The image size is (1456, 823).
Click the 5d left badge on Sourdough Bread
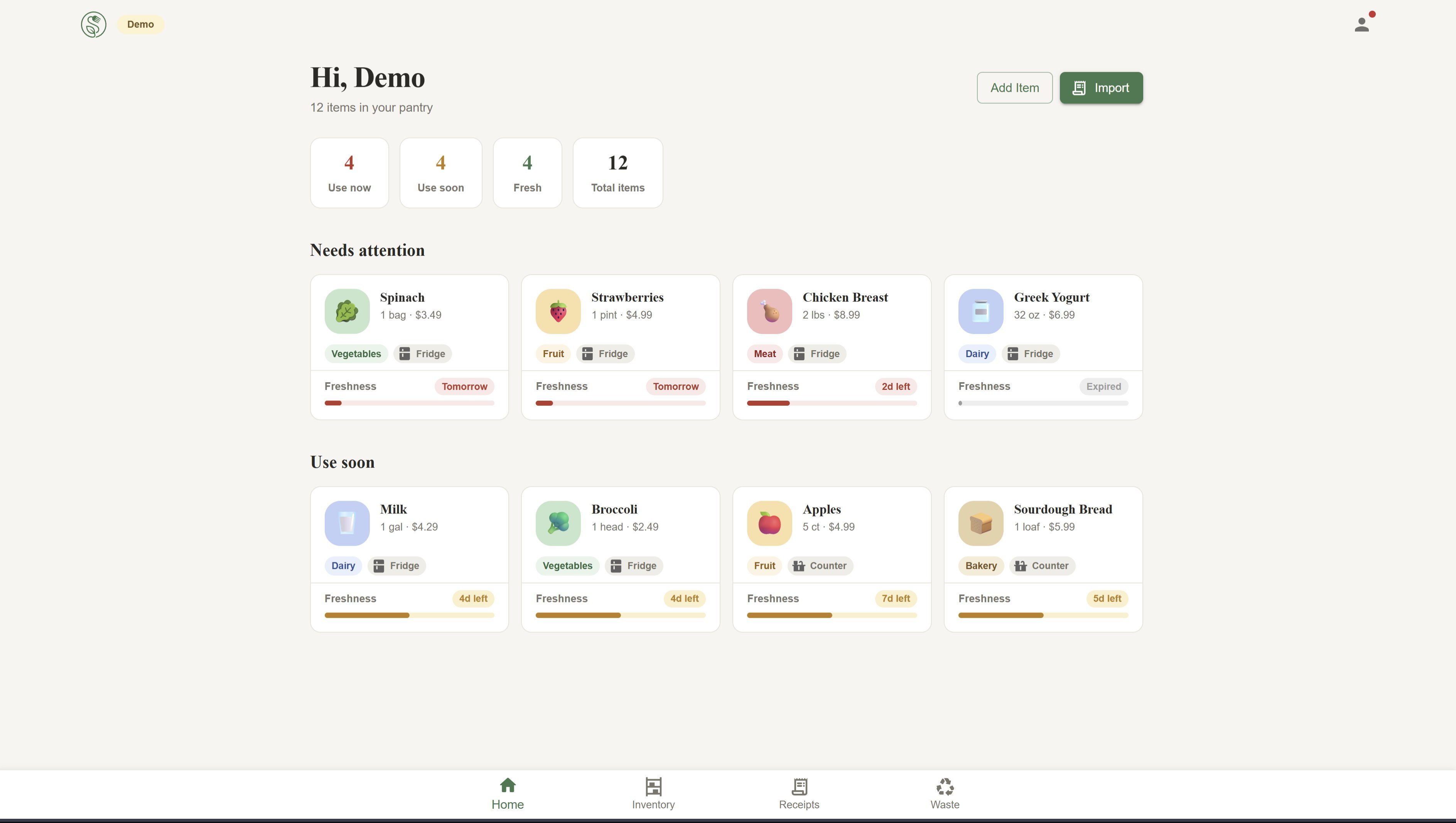coord(1107,599)
